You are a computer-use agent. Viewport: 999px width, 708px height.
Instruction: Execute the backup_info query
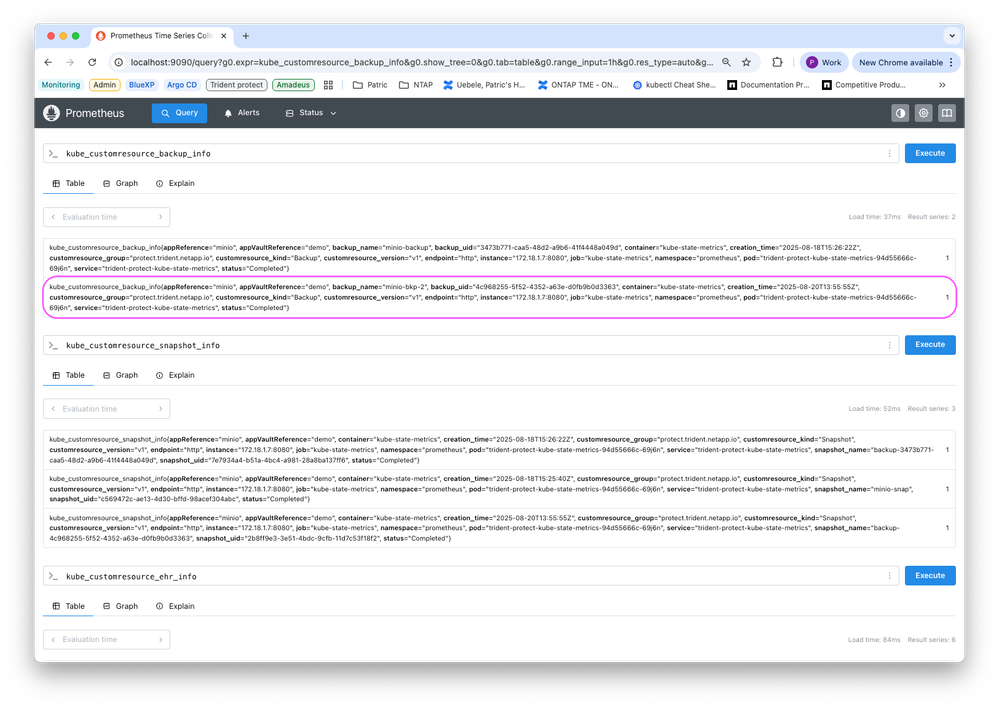(930, 154)
